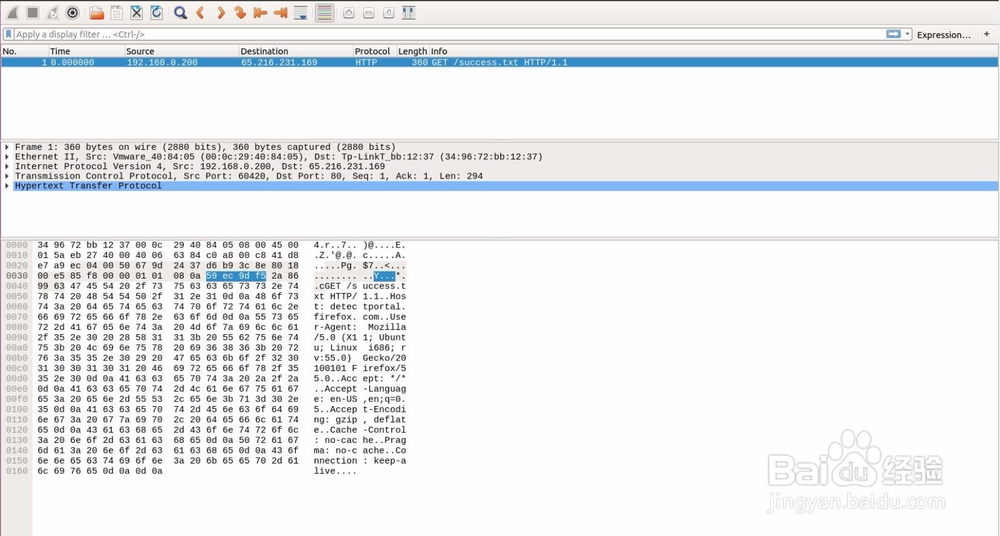Open a capture file via folder icon
The height and width of the screenshot is (536, 1000).
[96, 13]
